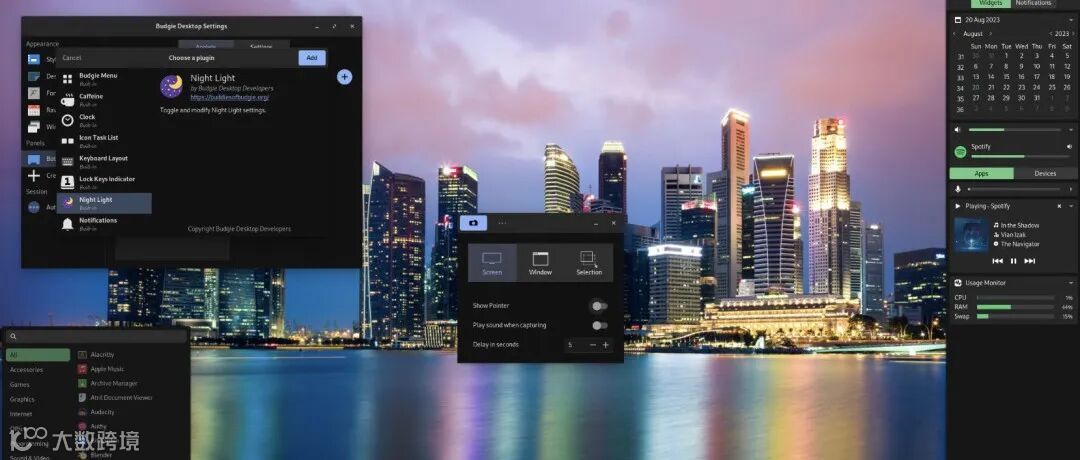This screenshot has height=460, width=1080.
Task: Choose Selection capture mode
Action: coord(589,263)
